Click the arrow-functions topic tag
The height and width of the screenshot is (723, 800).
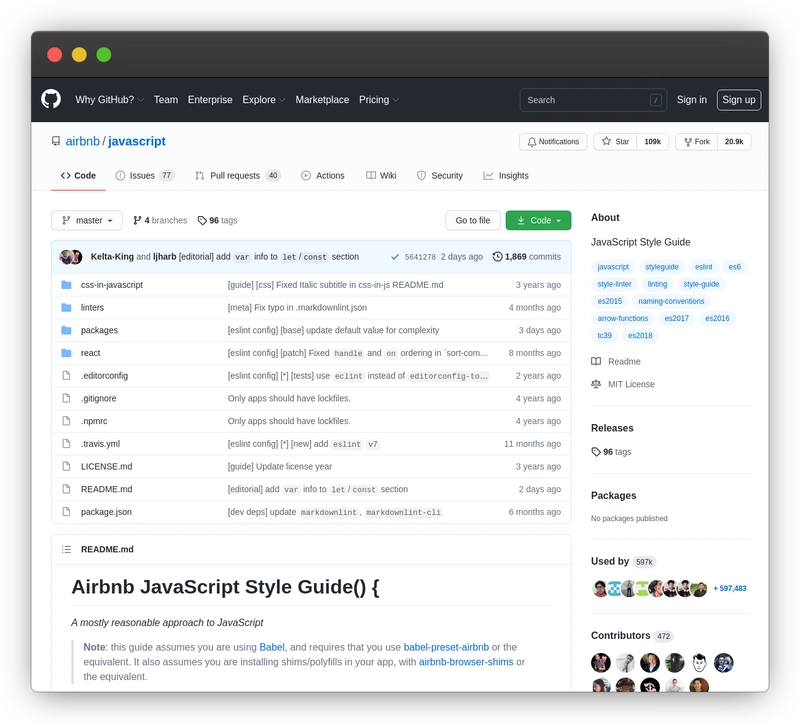tap(622, 318)
